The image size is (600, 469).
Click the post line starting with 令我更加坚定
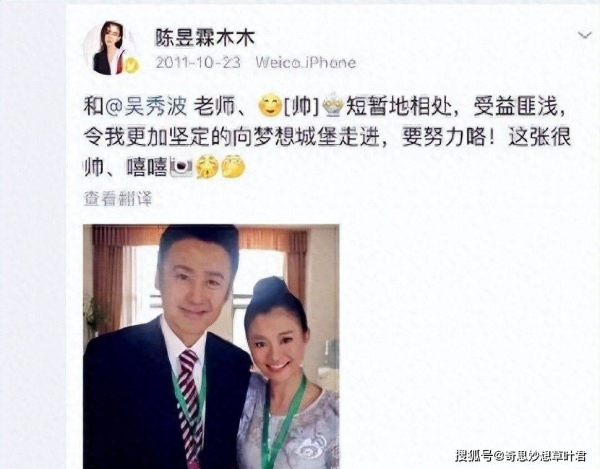point(328,137)
